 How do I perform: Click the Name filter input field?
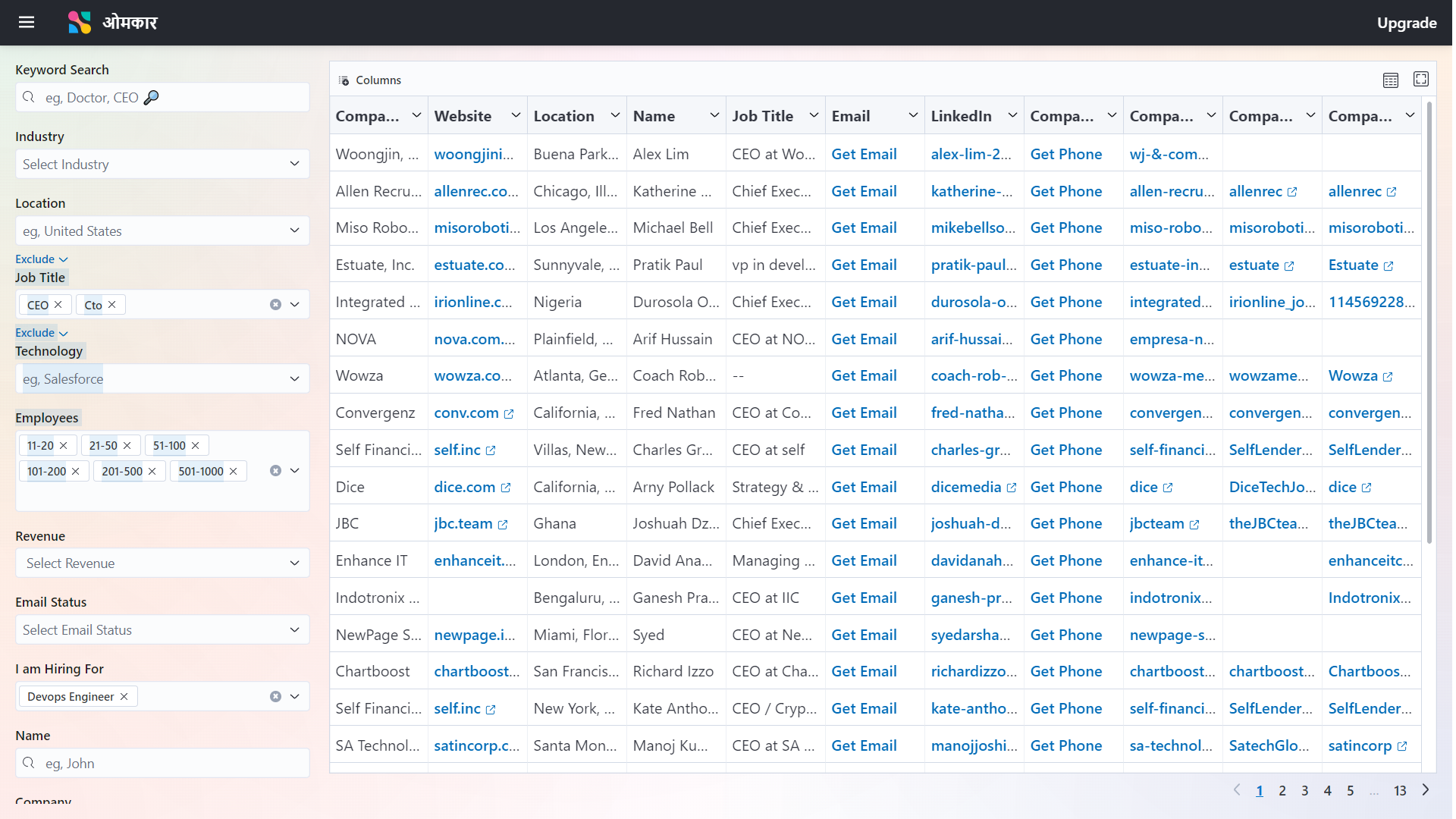click(x=162, y=764)
